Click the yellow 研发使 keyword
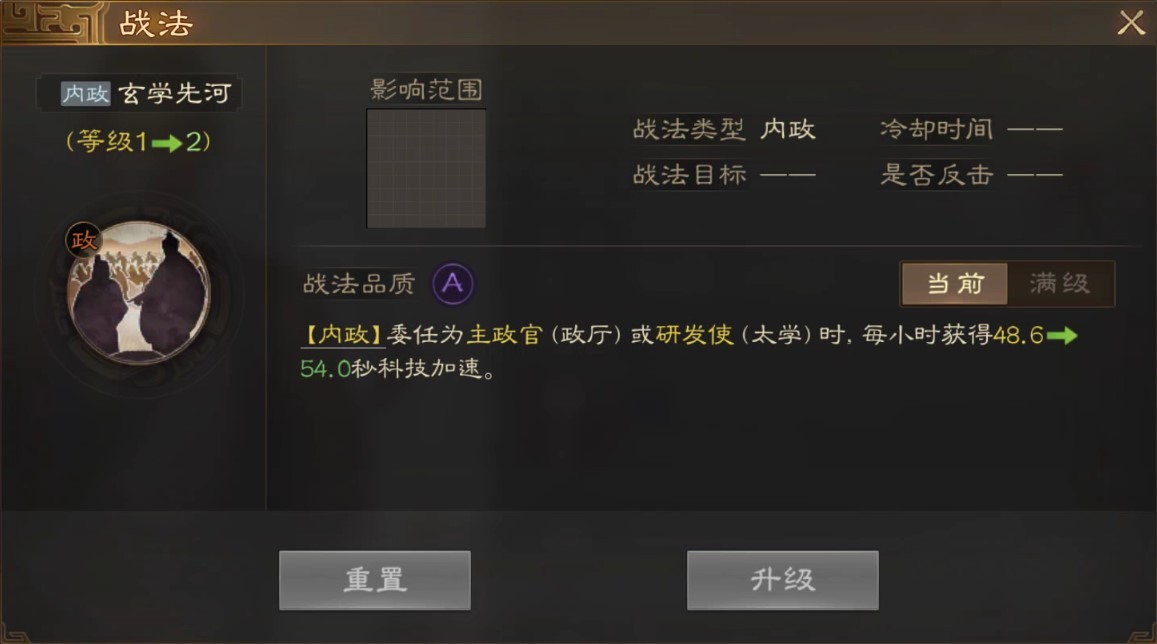 694,335
